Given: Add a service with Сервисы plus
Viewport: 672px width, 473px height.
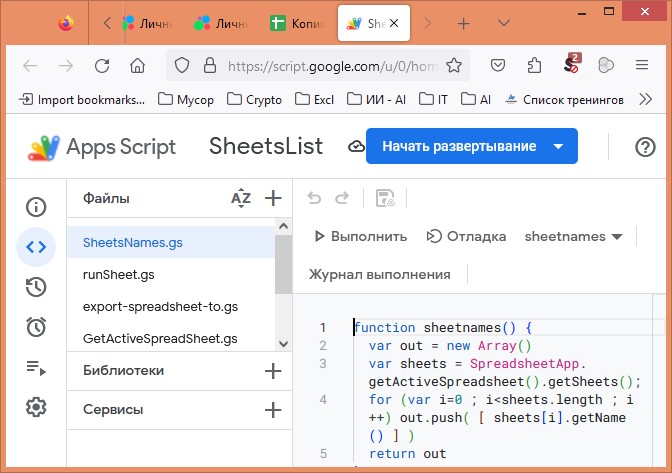Looking at the screenshot, I should coord(273,410).
